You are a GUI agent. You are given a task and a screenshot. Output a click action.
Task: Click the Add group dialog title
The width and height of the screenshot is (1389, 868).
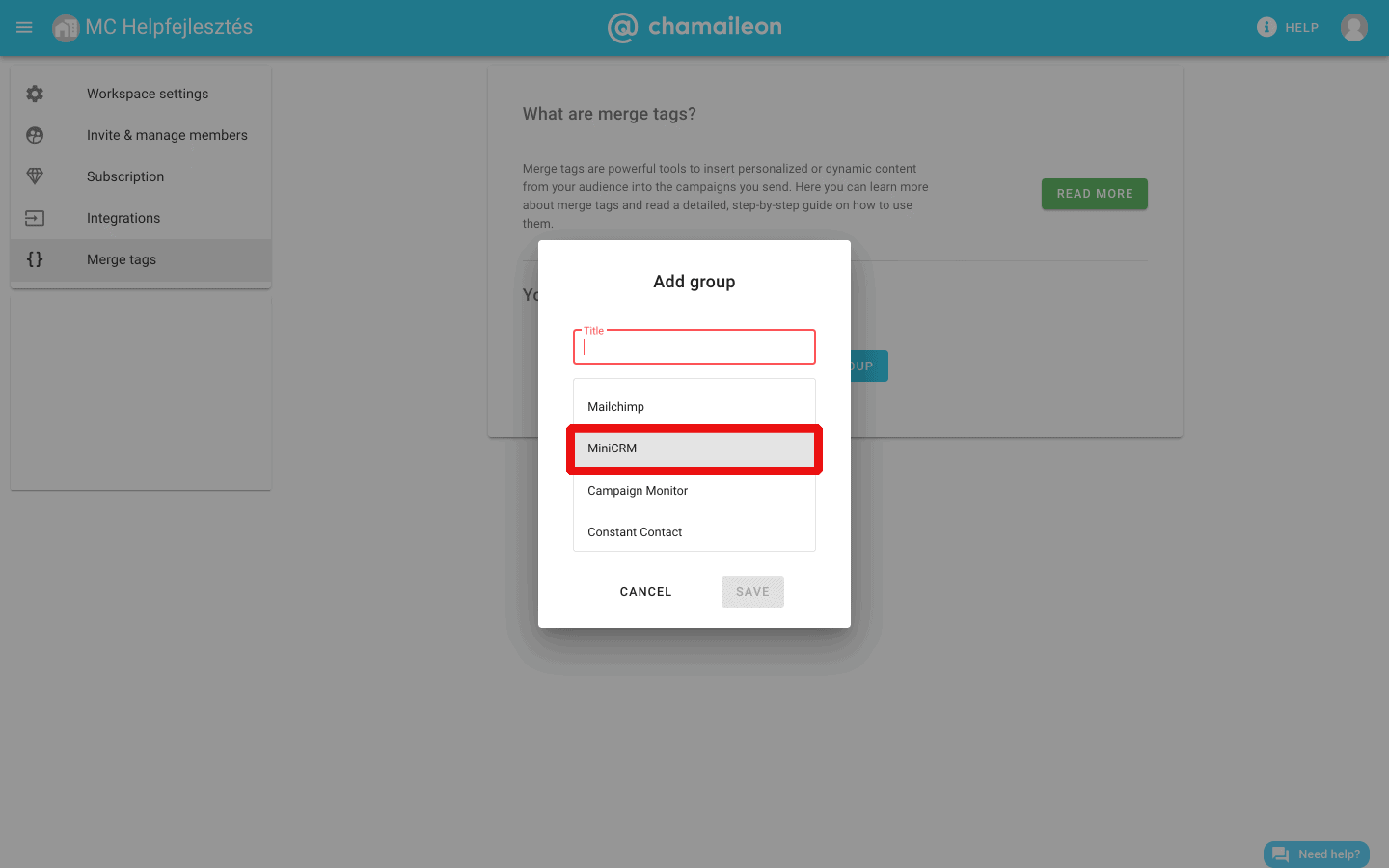pos(694,282)
